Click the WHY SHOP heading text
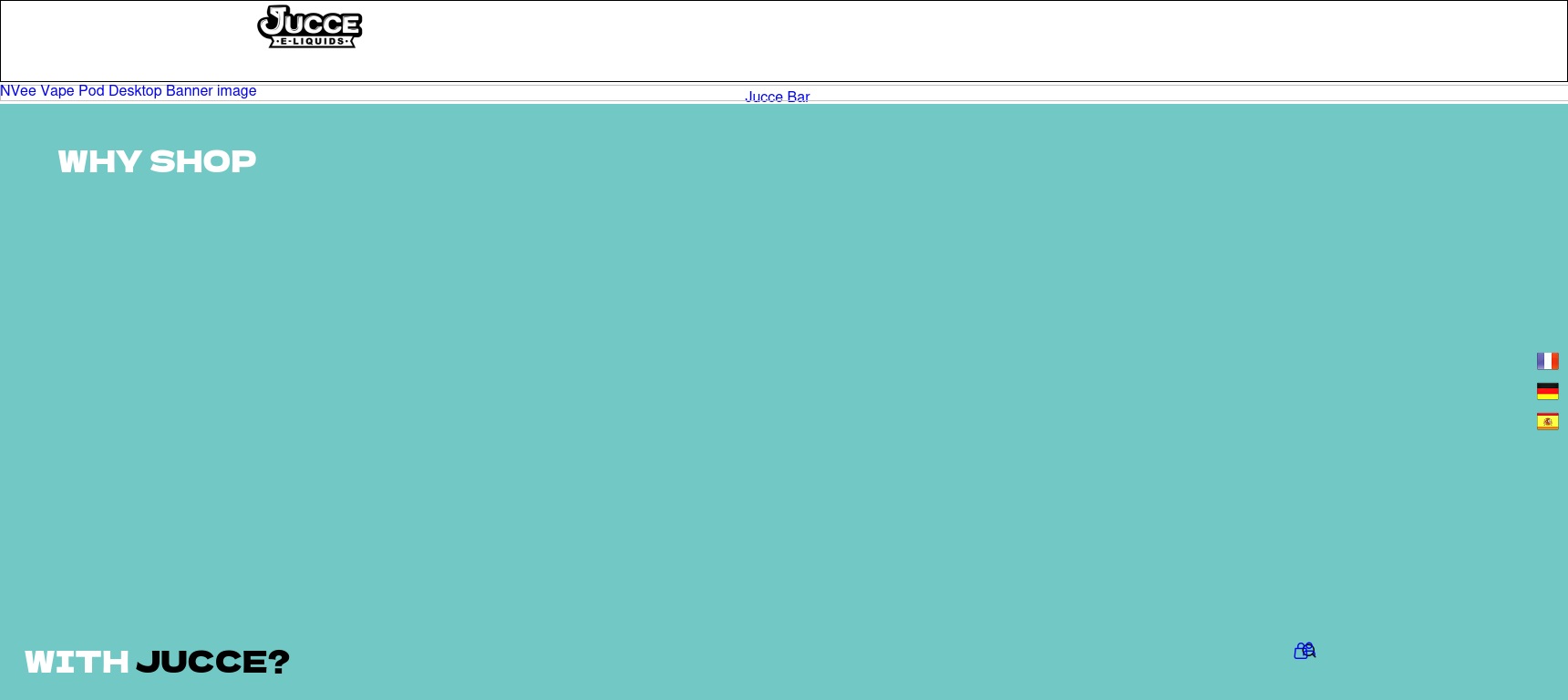This screenshot has height=700, width=1568. pos(157,161)
